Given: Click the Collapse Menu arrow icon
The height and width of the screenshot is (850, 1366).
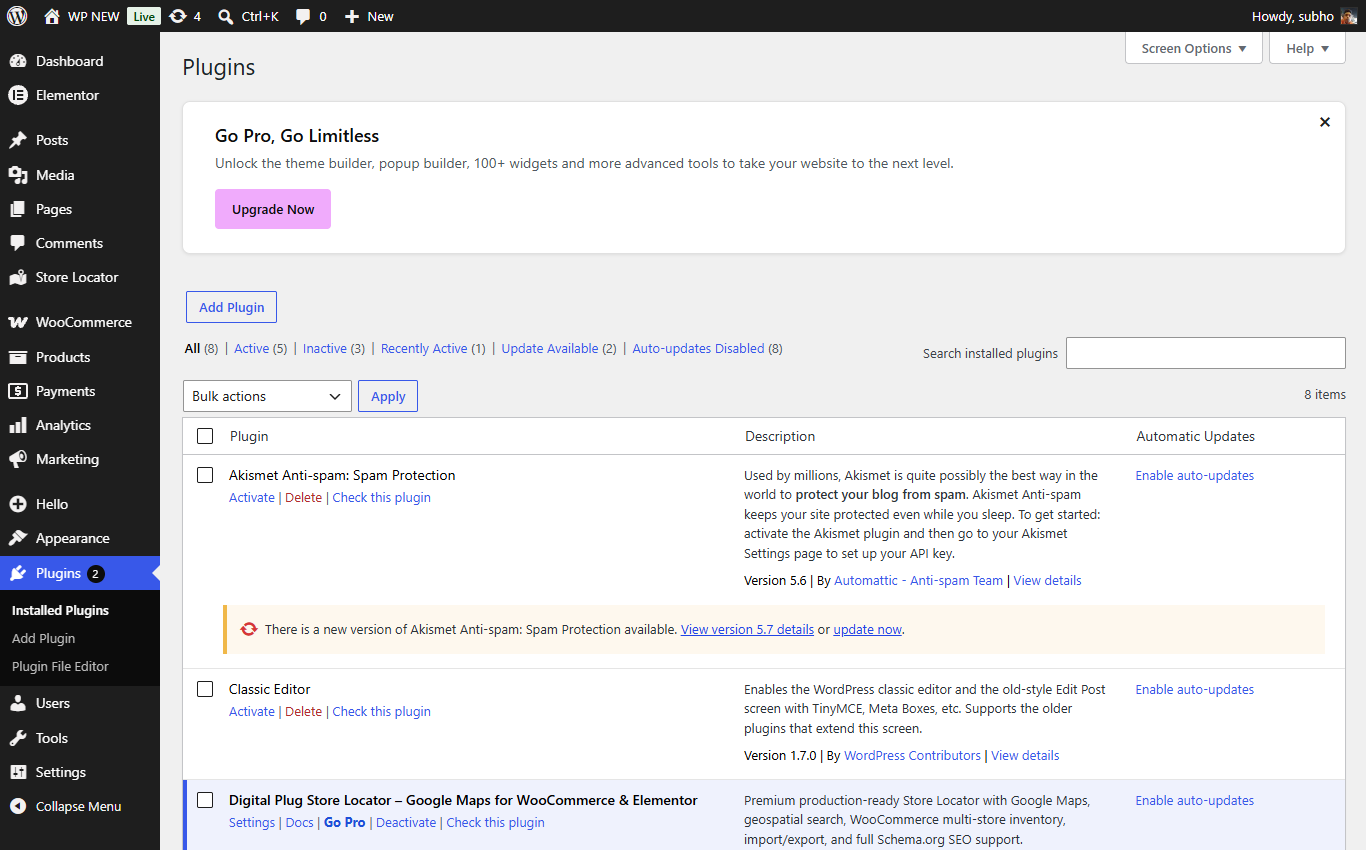Looking at the screenshot, I should pos(17,806).
